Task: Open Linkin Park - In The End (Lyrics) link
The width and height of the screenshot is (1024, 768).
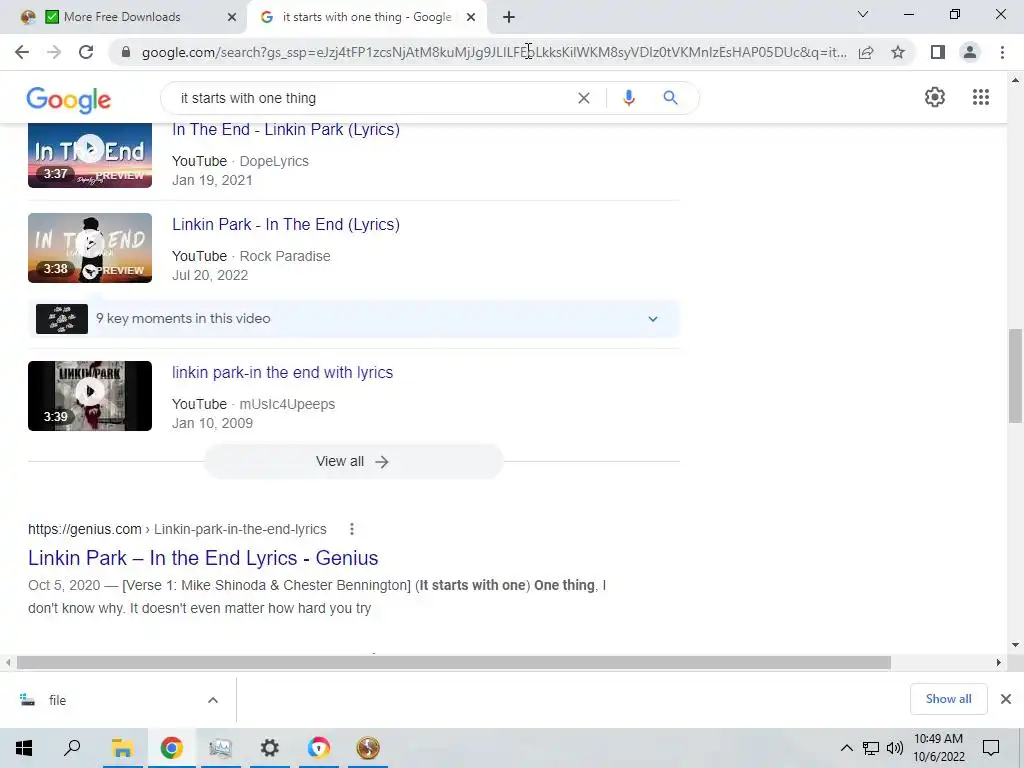Action: [285, 224]
